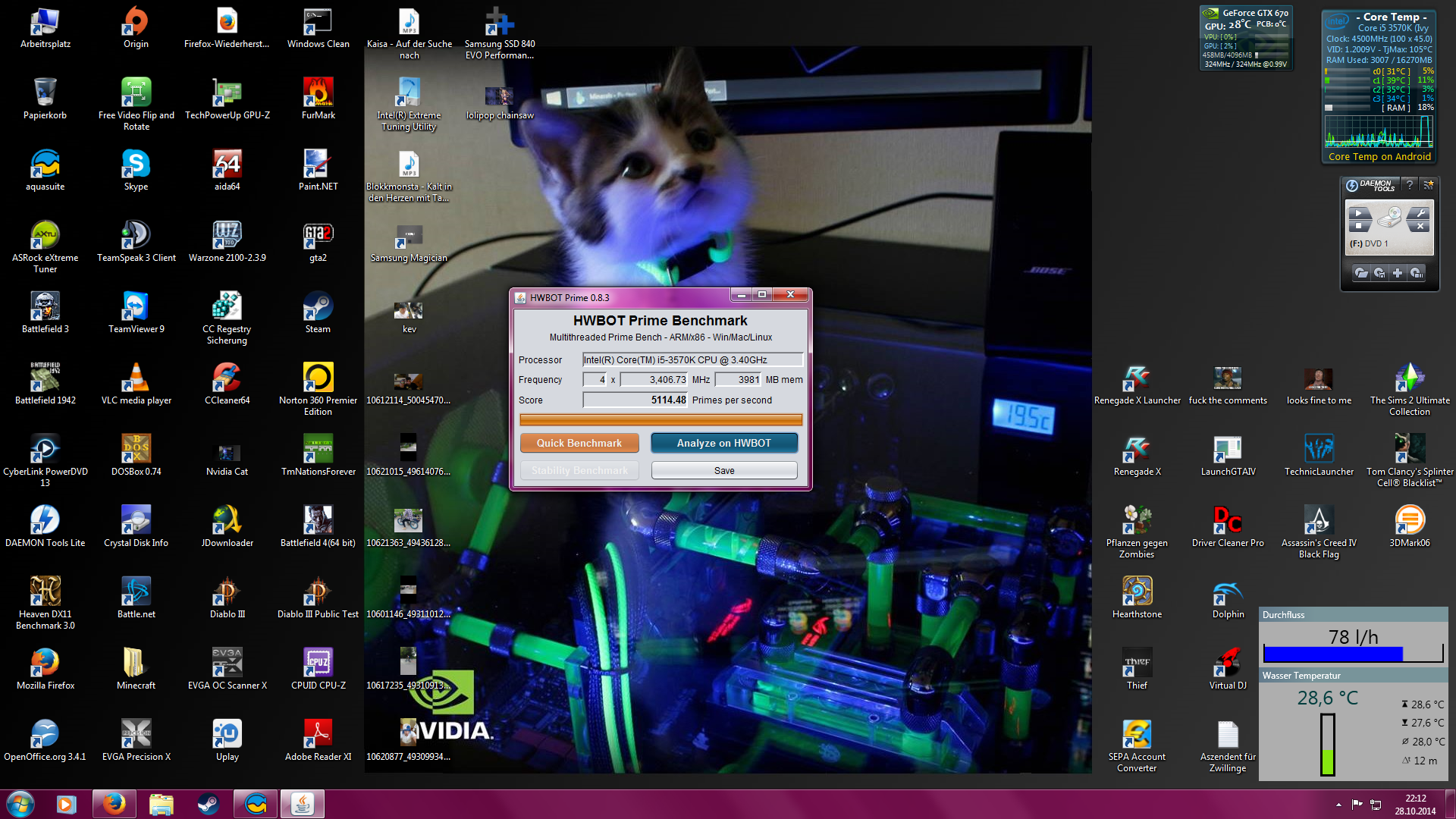Open CPUID CPU-Z shortcut
1456x819 pixels.
pos(318,670)
